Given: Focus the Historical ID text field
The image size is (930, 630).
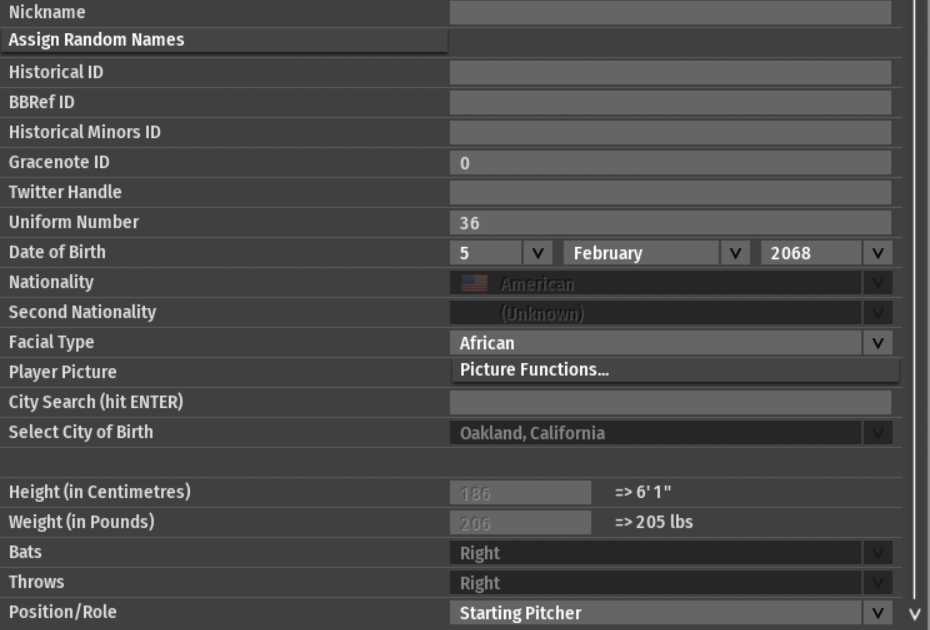Looking at the screenshot, I should tap(670, 72).
